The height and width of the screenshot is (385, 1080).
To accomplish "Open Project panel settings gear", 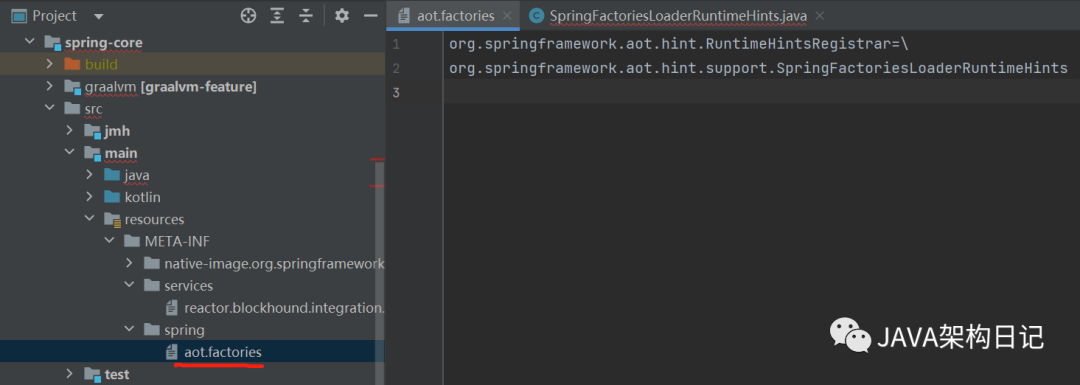I will point(342,15).
